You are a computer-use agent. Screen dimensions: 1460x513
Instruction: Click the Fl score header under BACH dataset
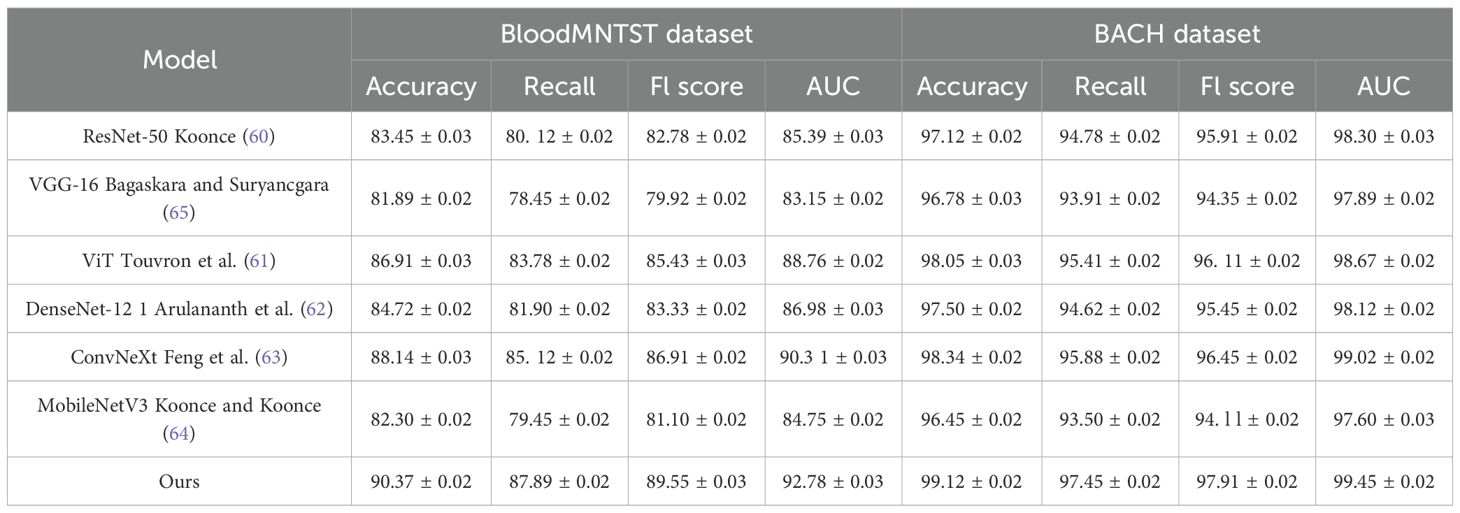coord(1246,87)
